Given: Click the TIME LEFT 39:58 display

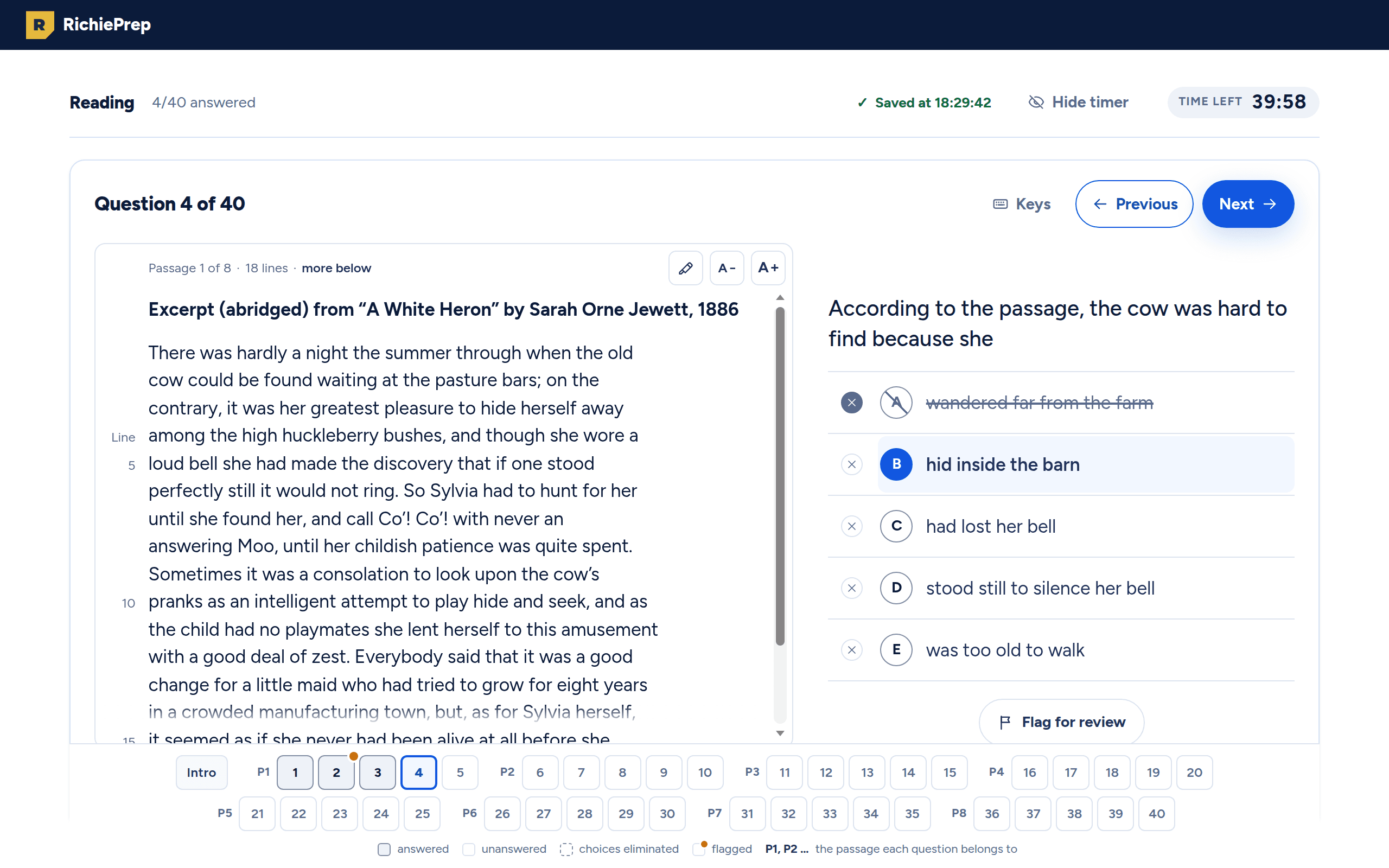Looking at the screenshot, I should pos(1243,102).
